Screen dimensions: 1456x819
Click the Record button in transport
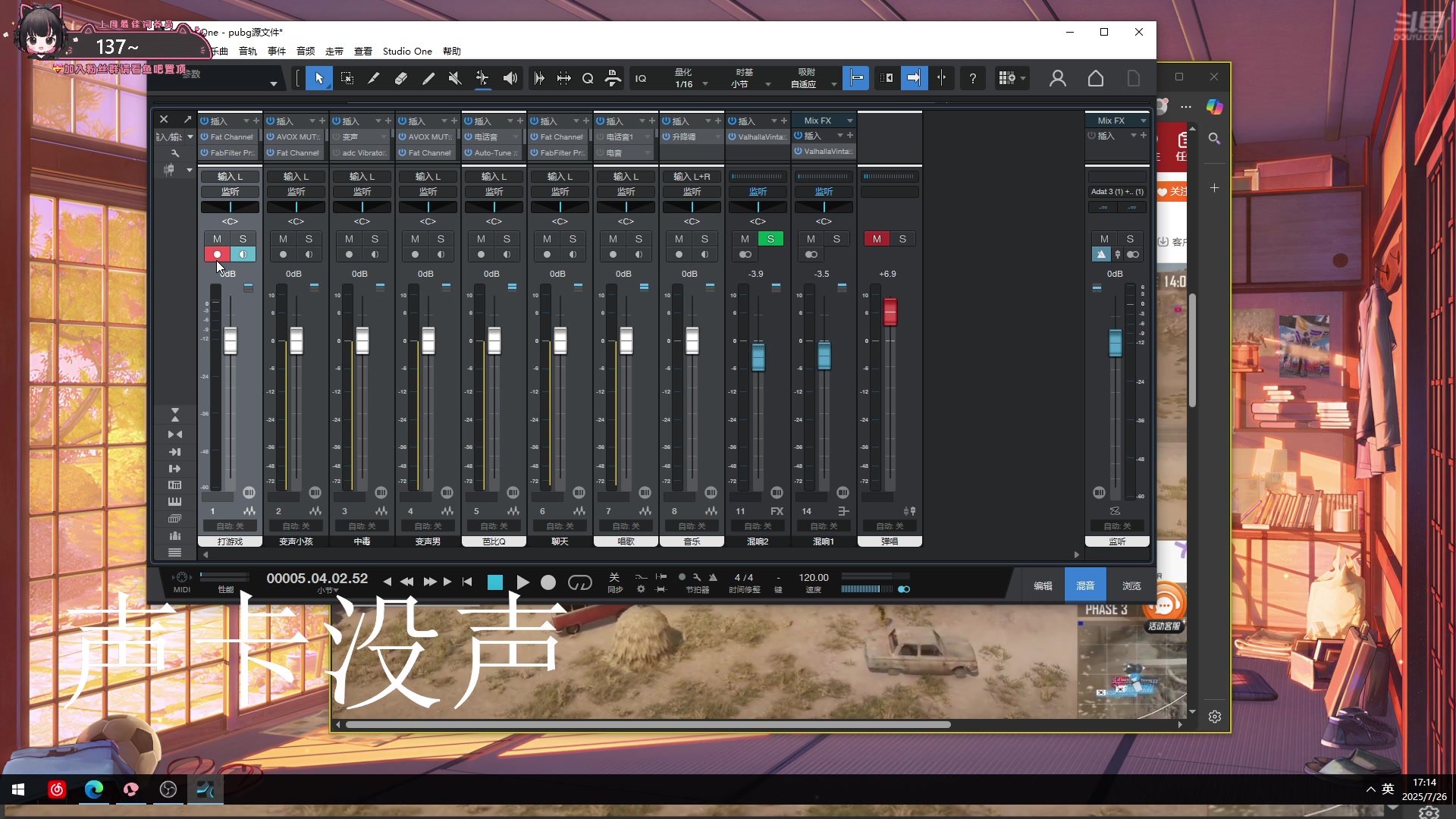point(548,582)
